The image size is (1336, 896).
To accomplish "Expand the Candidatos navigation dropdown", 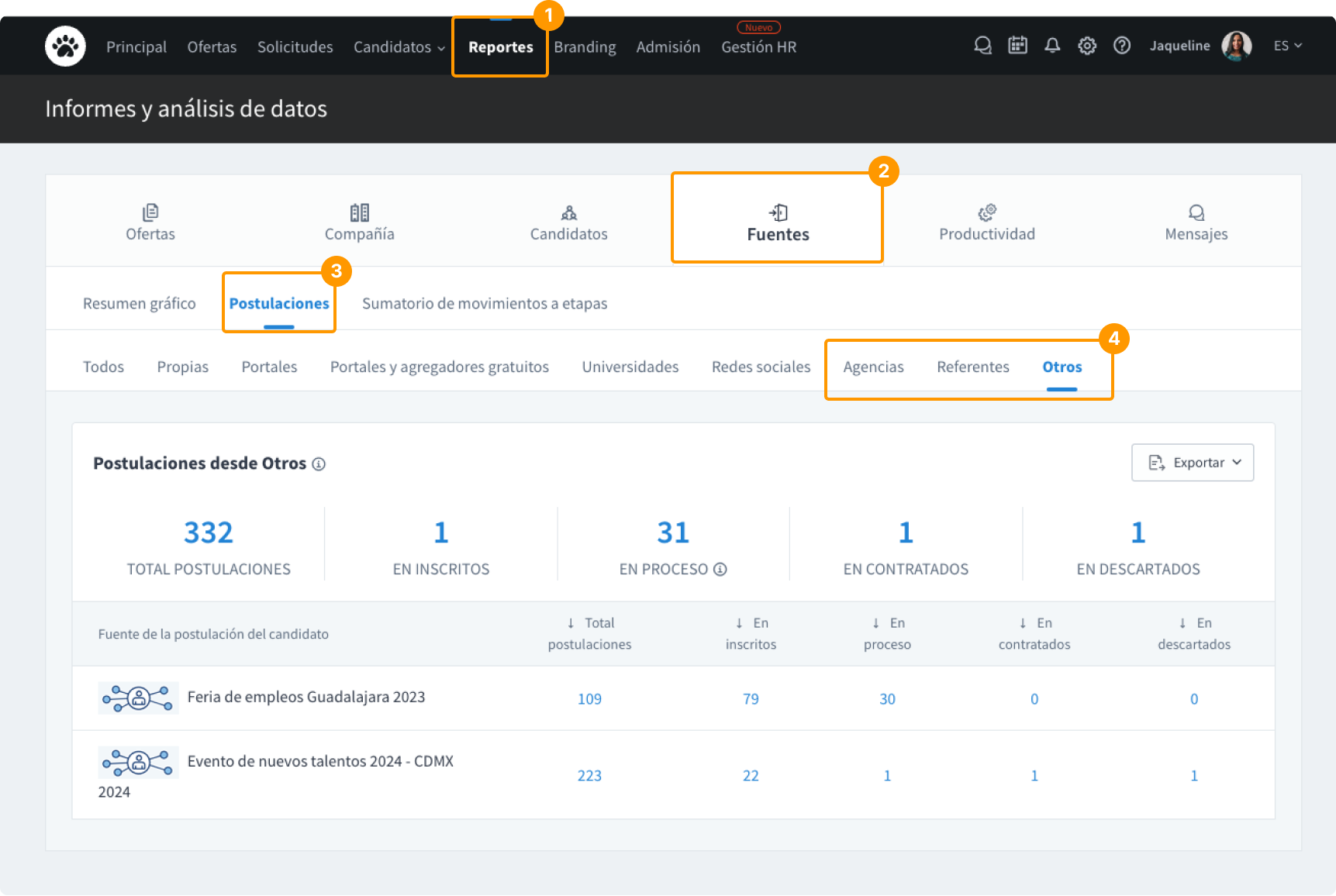I will click(x=399, y=47).
